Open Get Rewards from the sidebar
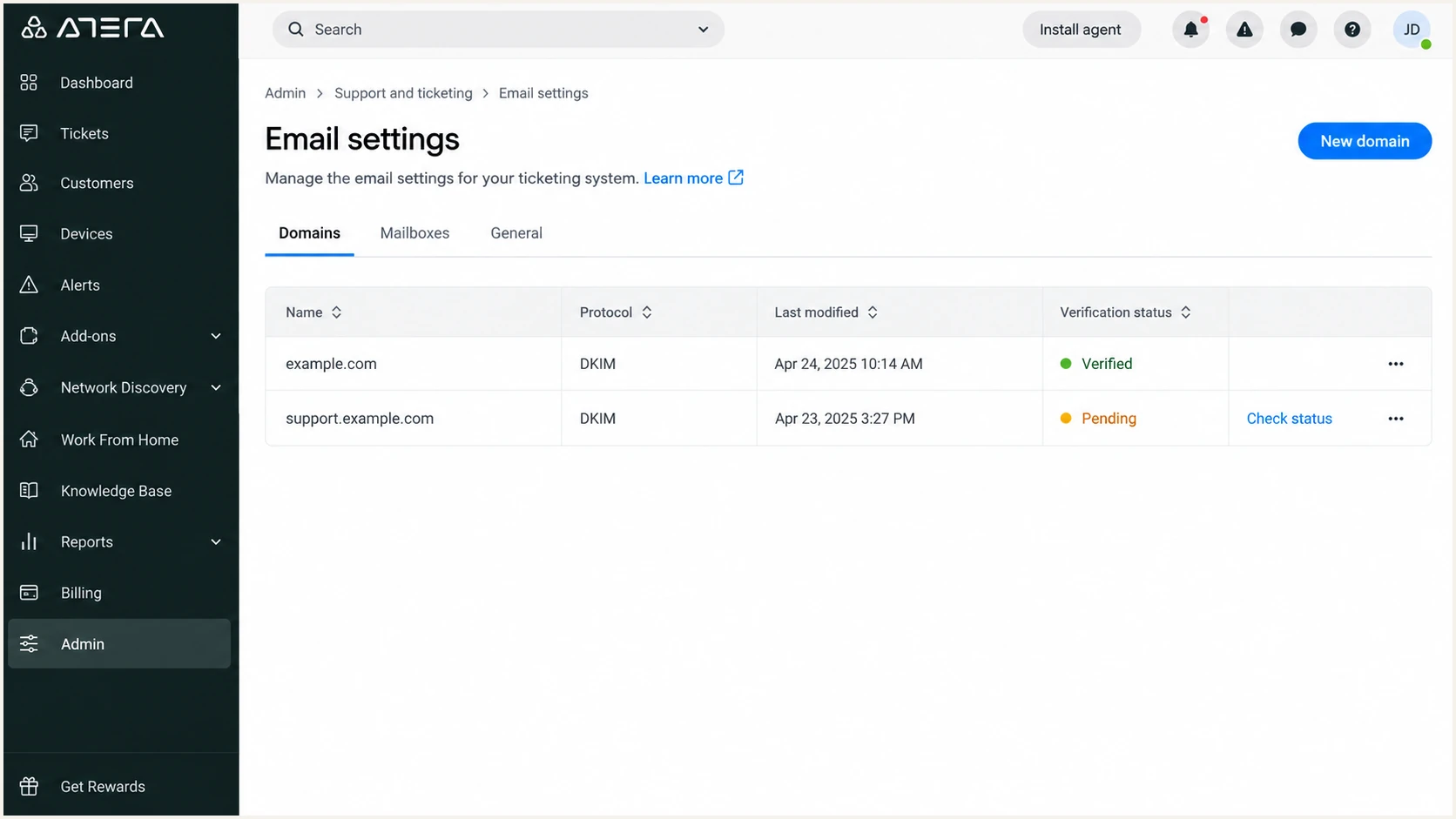Screen dimensions: 1456x819 pyautogui.click(x=119, y=786)
